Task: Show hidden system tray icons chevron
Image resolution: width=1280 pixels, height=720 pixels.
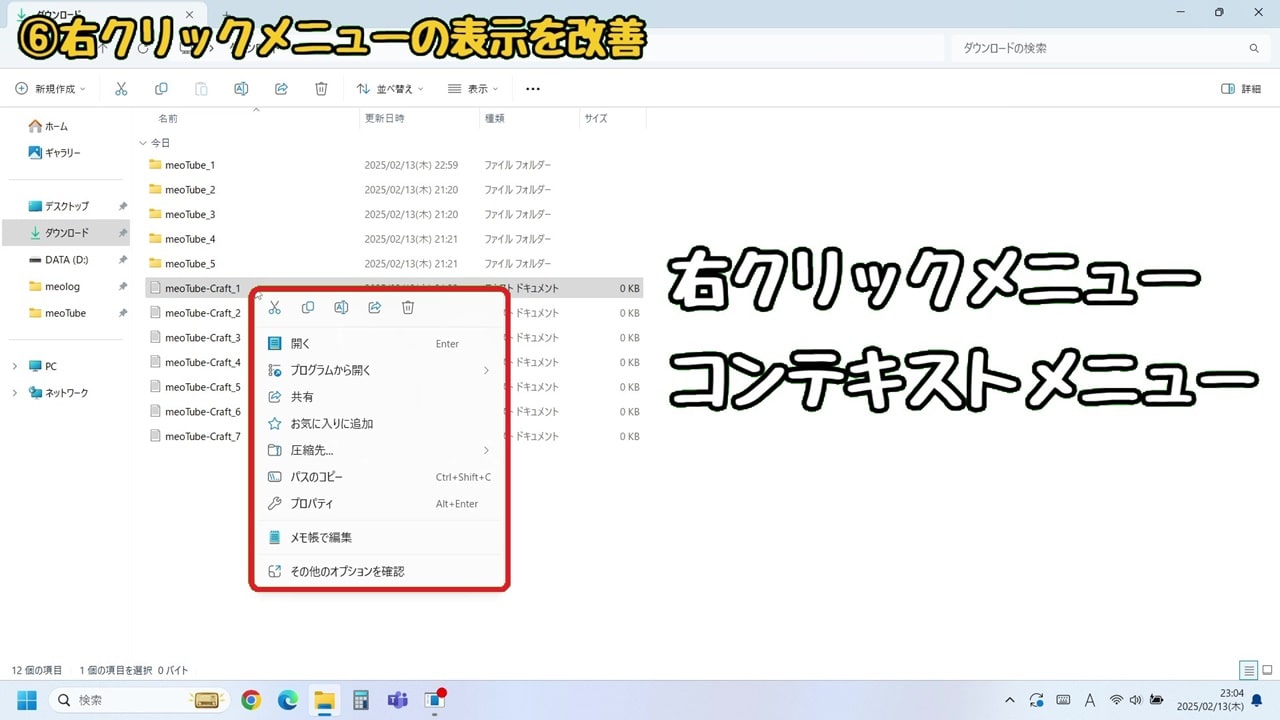Action: pos(1009,700)
